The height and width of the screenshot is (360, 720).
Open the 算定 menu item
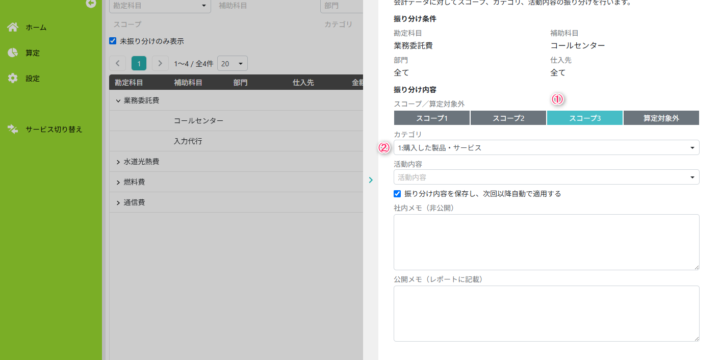click(x=33, y=53)
